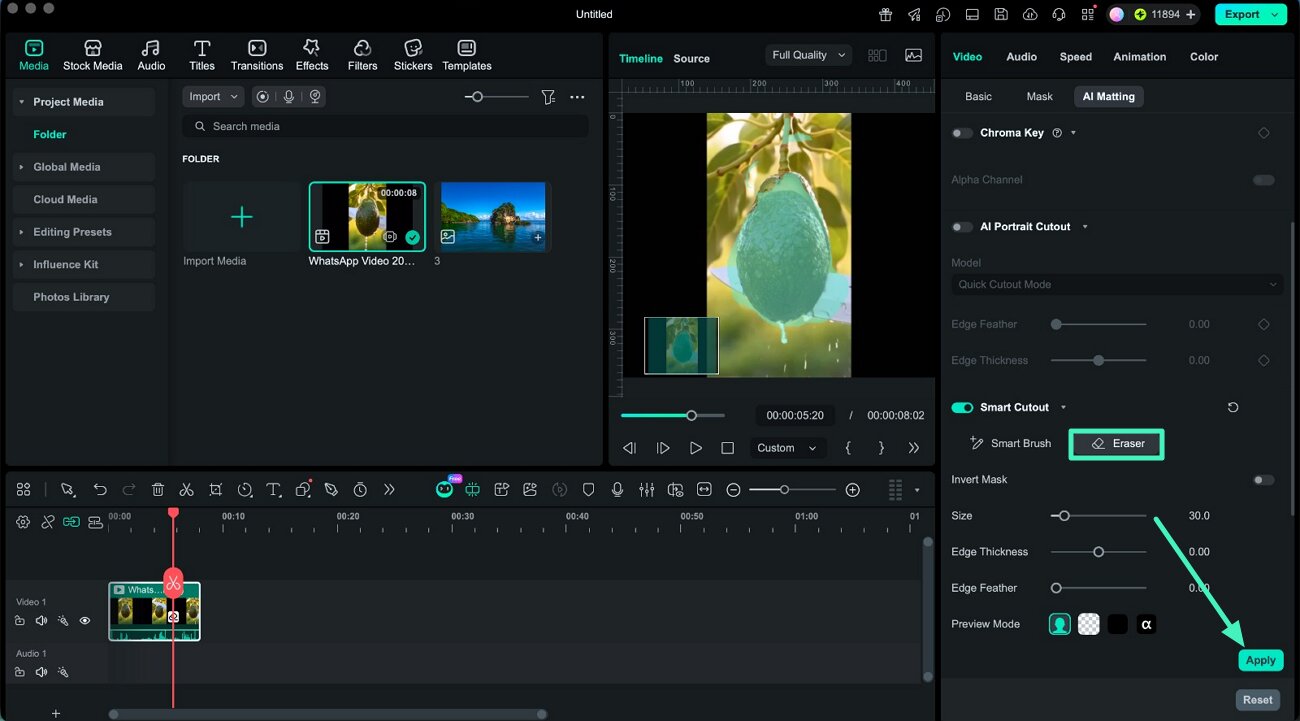Open the Export dropdown arrow
This screenshot has width=1300, height=721.
(1273, 14)
